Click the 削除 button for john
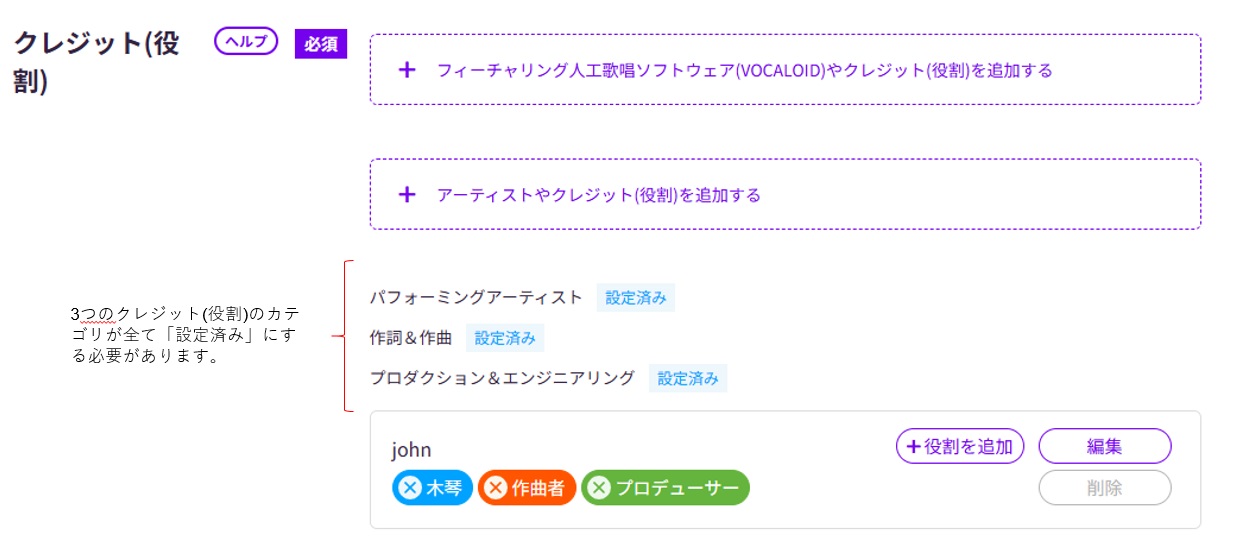Screen dimensions: 1234x542 coord(1104,488)
